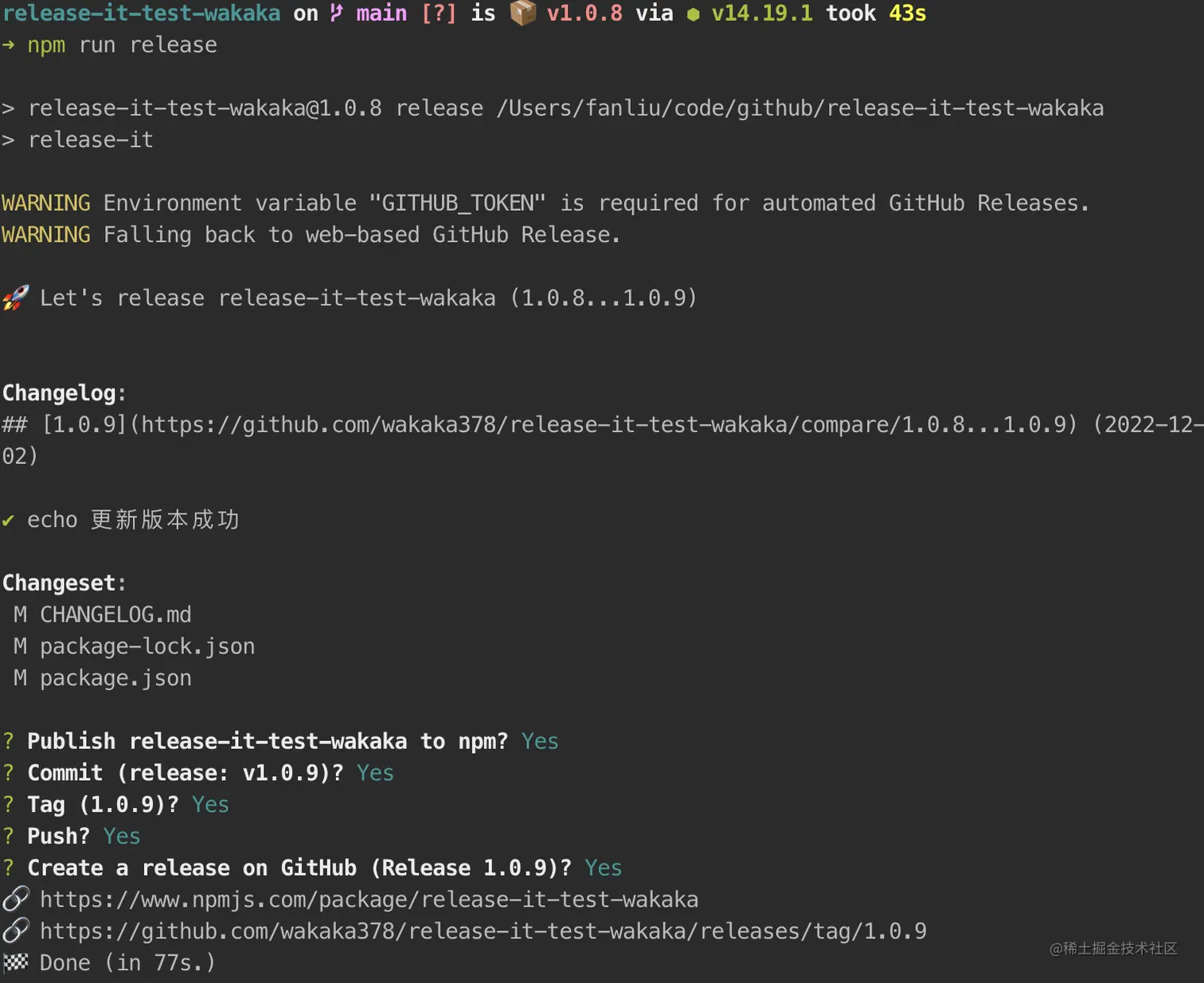Click the 'npm run release' command text
1204x983 pixels.
click(122, 45)
